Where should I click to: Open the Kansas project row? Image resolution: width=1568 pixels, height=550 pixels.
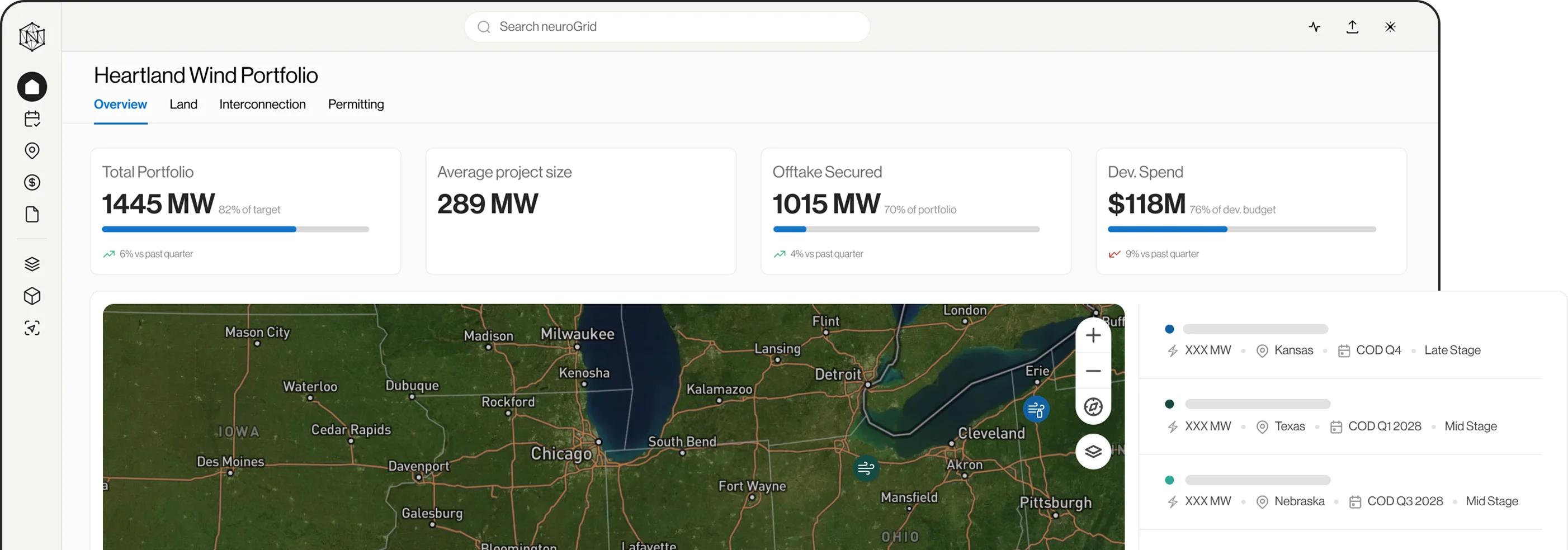[x=1340, y=340]
